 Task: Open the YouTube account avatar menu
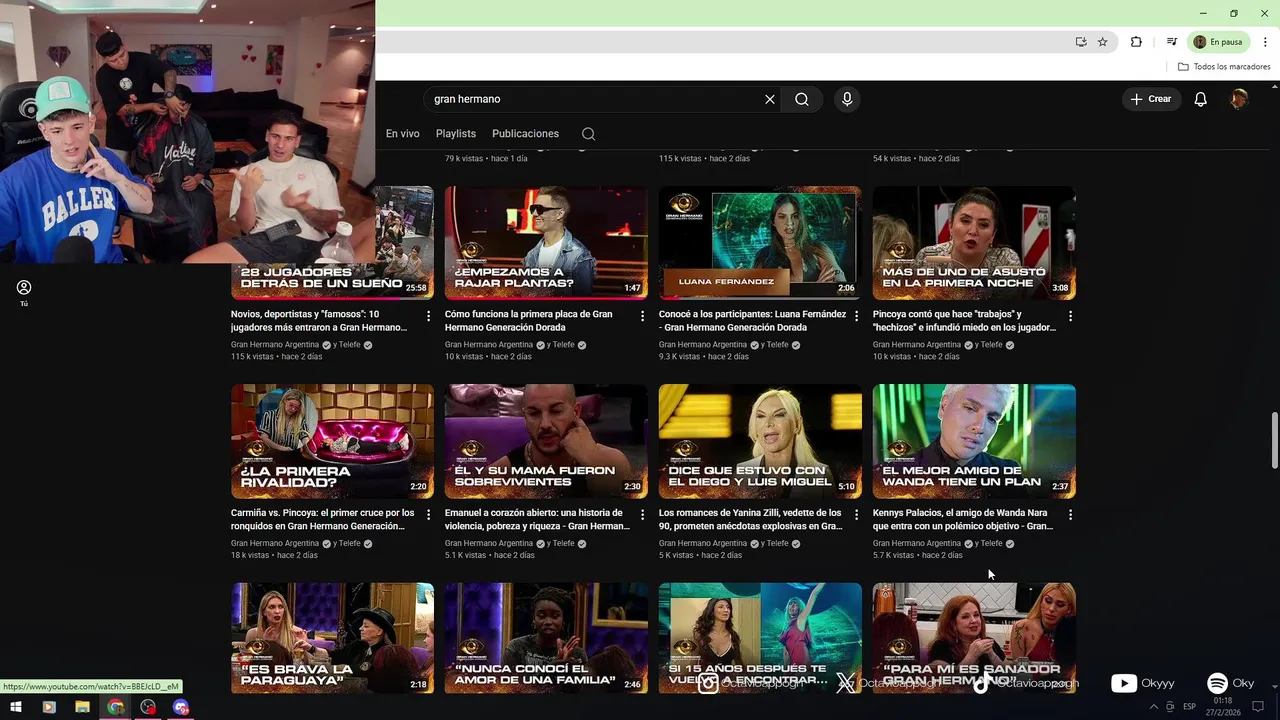click(1239, 99)
